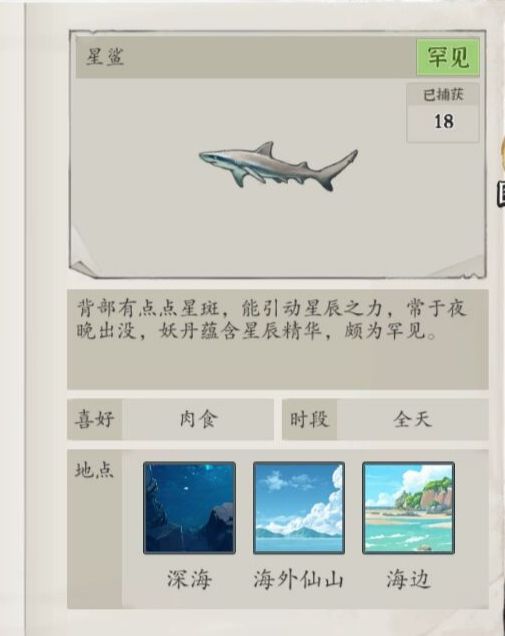This screenshot has height=636, width=505.
Task: Click the caught count number 18
Action: (x=443, y=121)
